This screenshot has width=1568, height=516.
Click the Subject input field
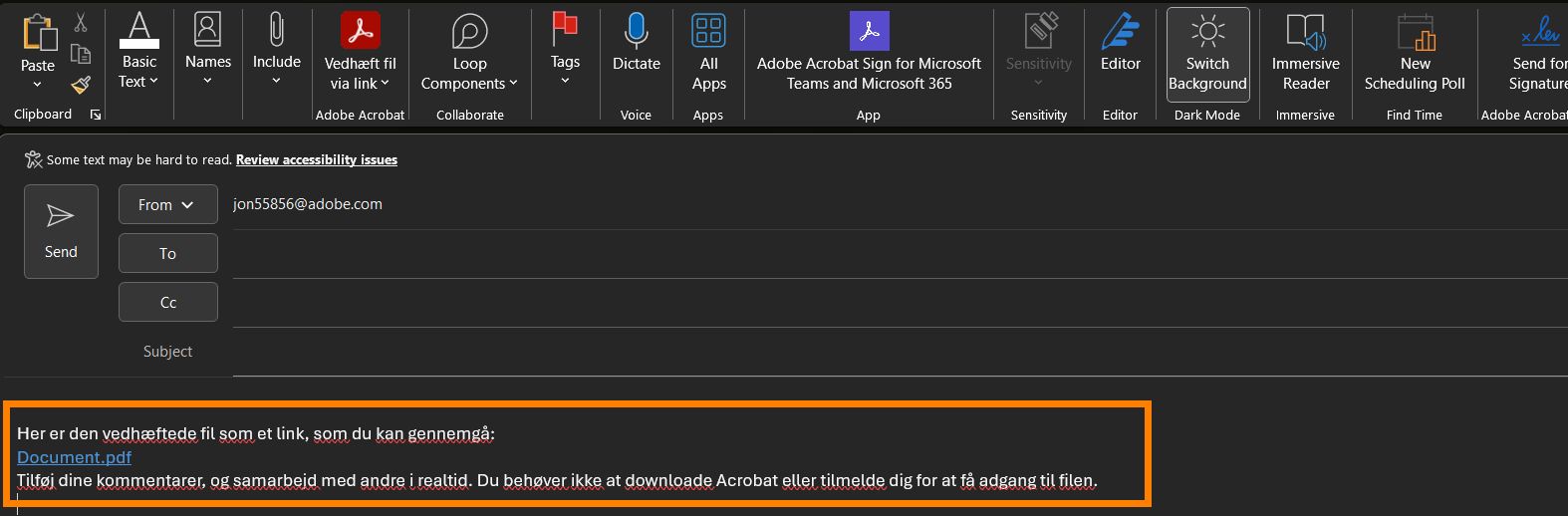click(x=897, y=352)
